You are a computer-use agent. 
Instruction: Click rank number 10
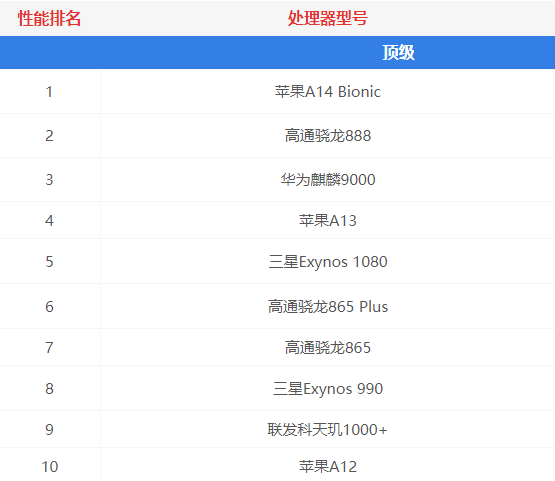[x=50, y=467]
